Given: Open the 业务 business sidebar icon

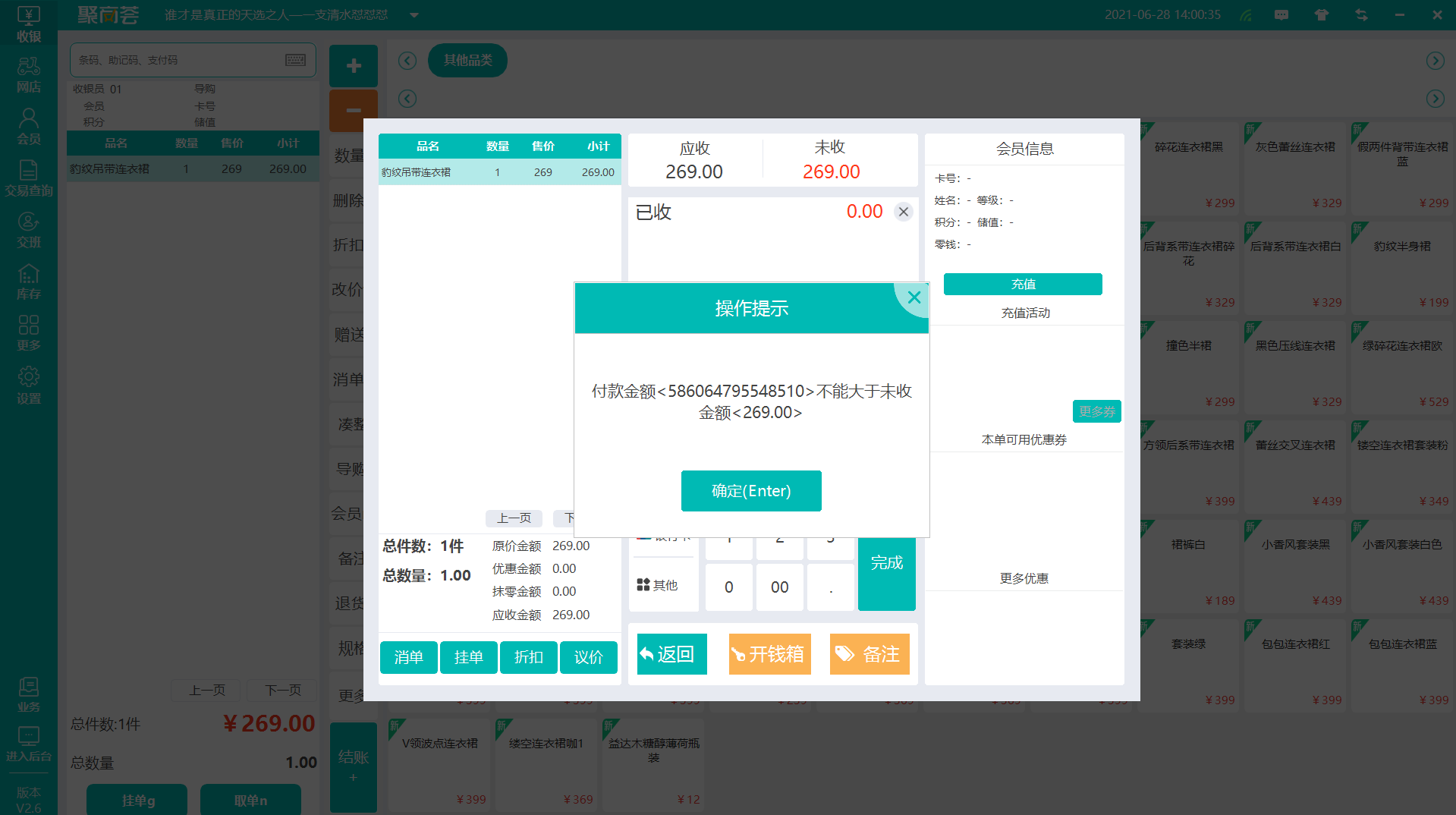Looking at the screenshot, I should pos(29,695).
